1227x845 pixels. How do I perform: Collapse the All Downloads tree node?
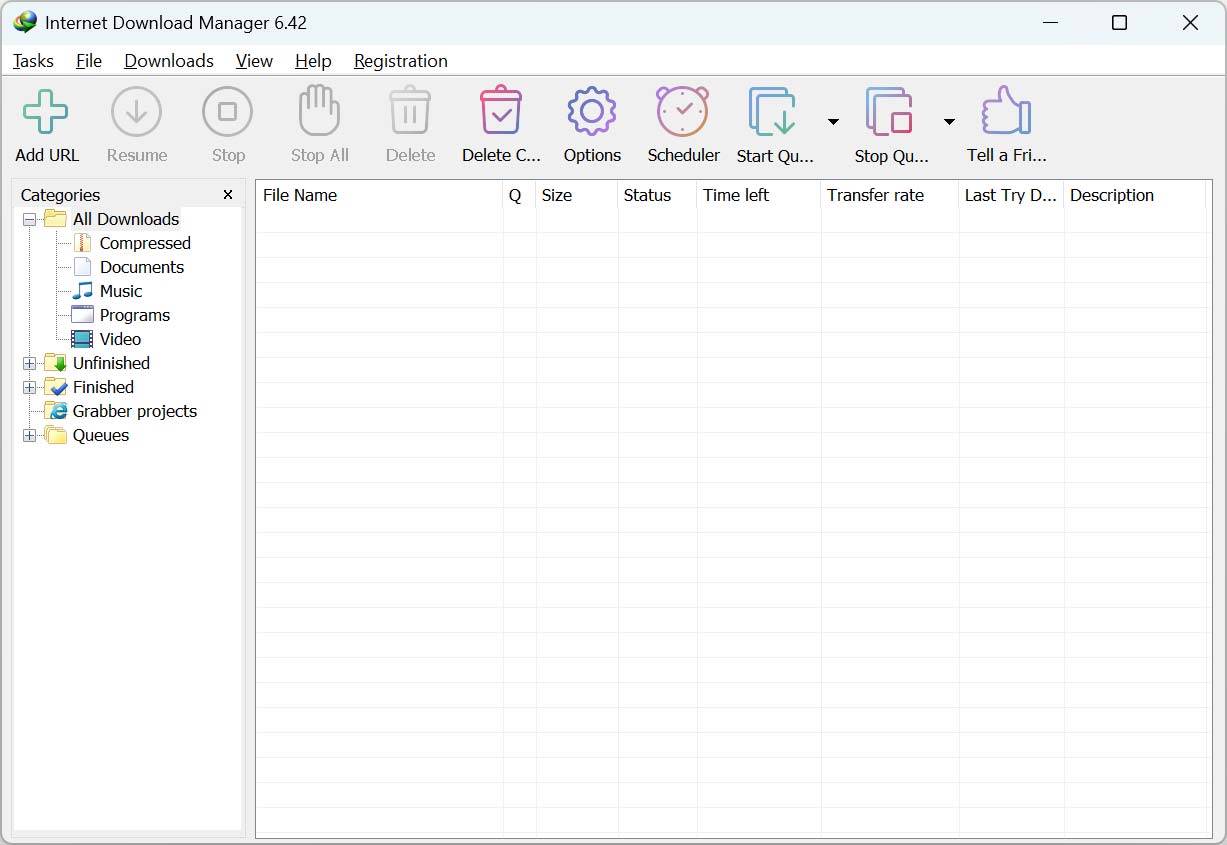[29, 220]
